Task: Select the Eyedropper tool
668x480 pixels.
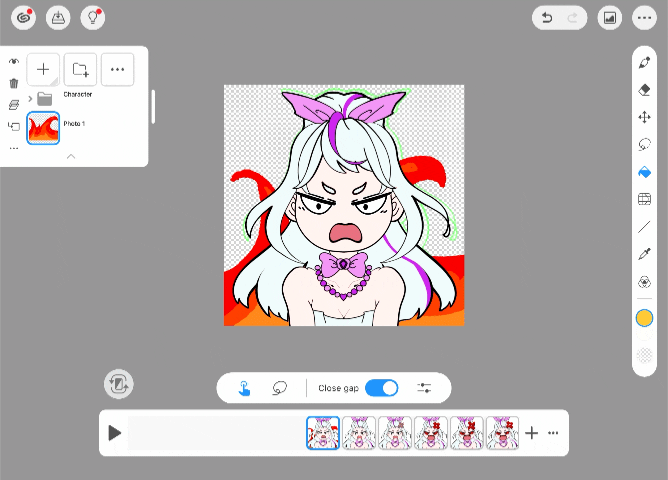Action: tap(645, 254)
